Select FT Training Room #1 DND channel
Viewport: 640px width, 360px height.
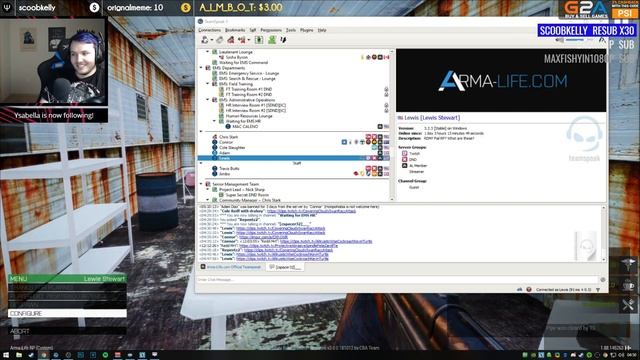click(249, 89)
